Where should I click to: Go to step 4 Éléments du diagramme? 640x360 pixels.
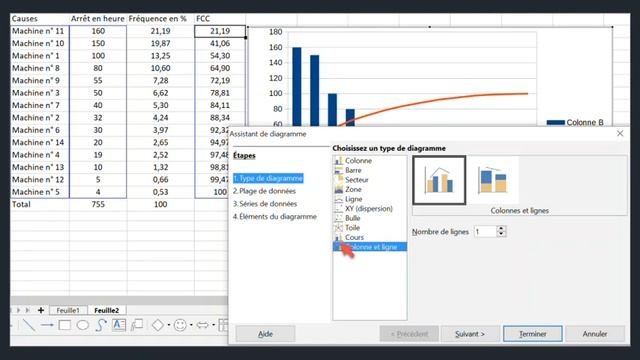coord(275,217)
